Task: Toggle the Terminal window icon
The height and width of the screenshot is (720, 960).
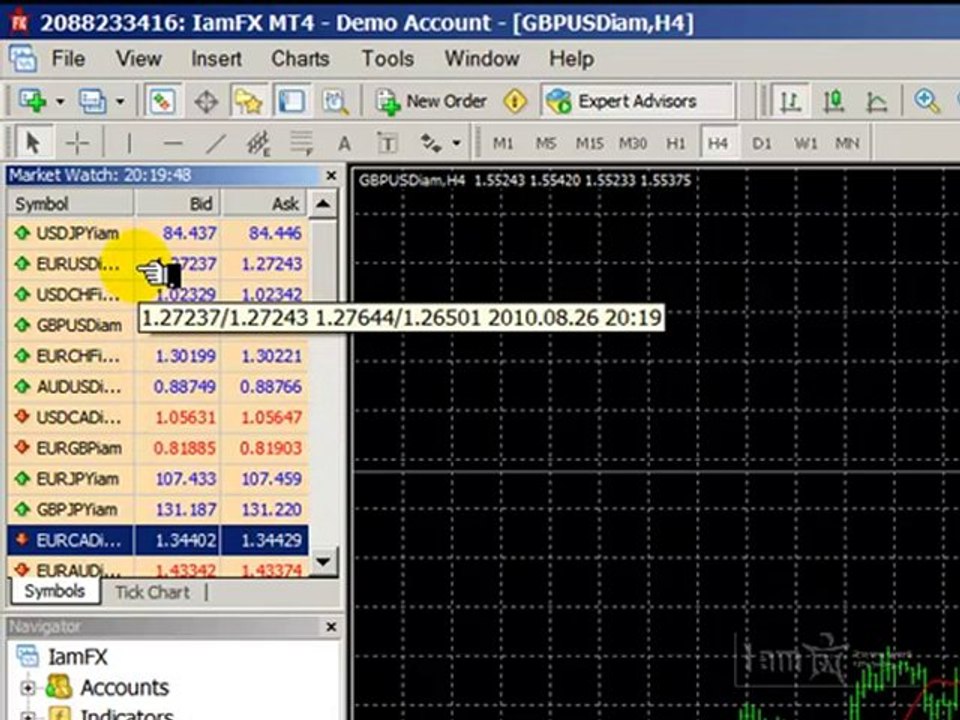Action: 291,101
